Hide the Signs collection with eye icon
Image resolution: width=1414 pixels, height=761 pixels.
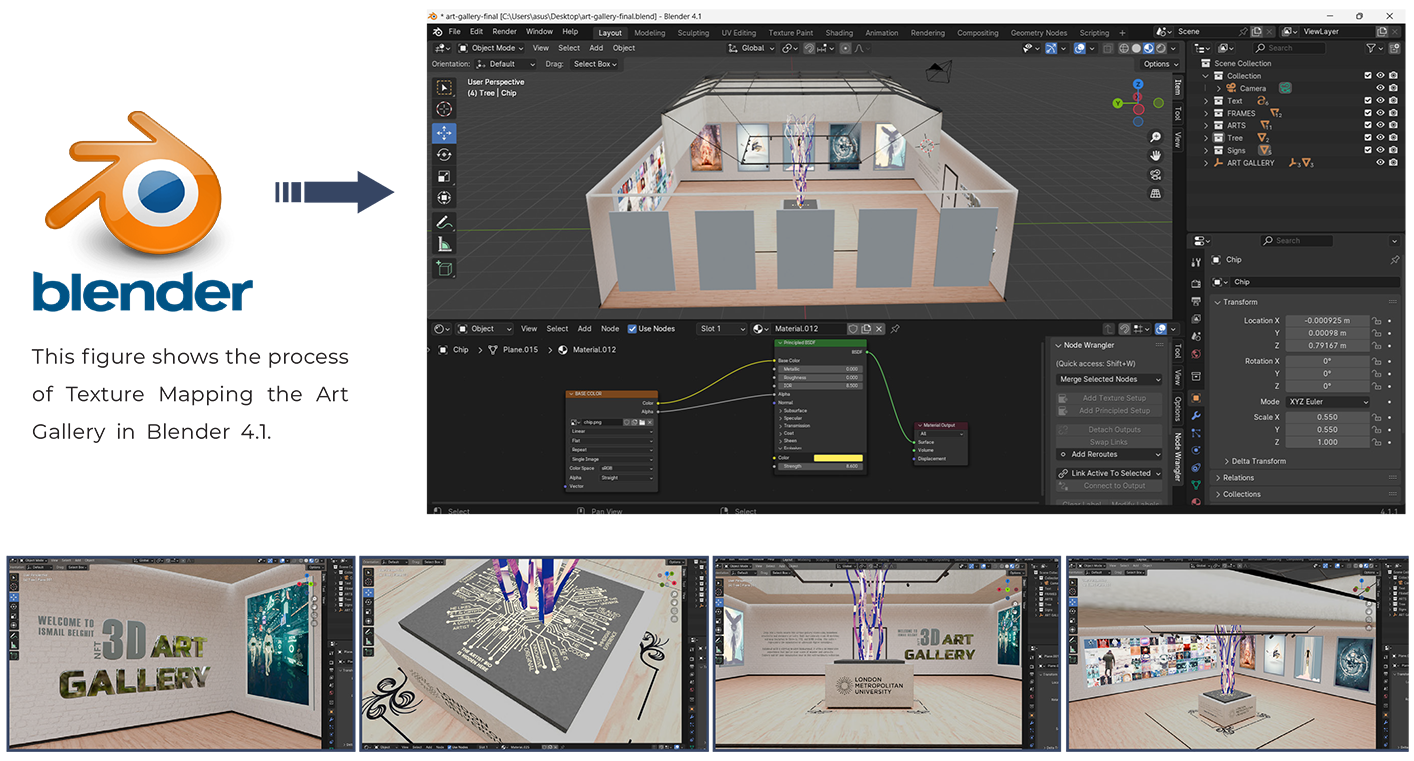pos(1381,150)
